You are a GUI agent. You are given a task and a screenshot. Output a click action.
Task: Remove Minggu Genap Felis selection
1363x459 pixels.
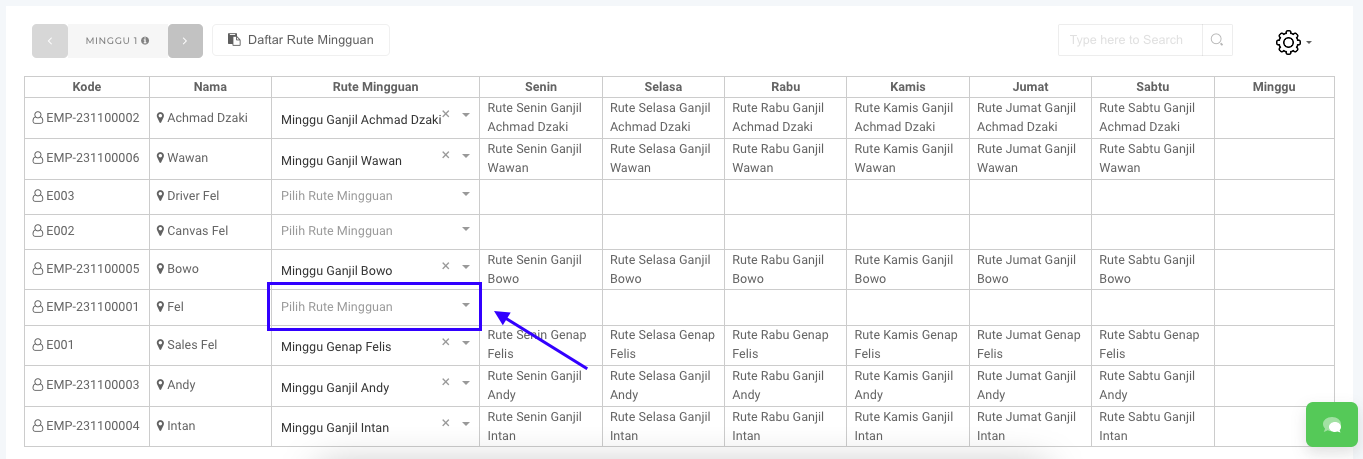coord(446,341)
